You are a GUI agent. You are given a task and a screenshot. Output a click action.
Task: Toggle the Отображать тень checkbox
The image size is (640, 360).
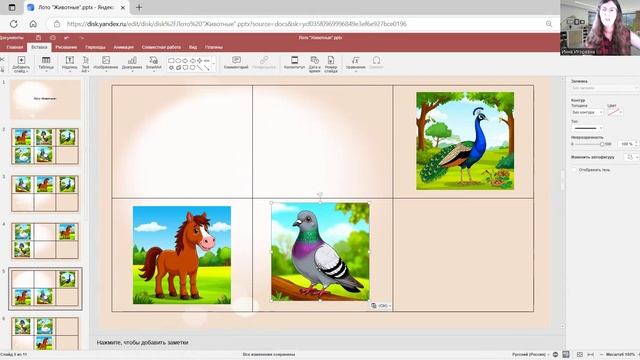tap(574, 169)
